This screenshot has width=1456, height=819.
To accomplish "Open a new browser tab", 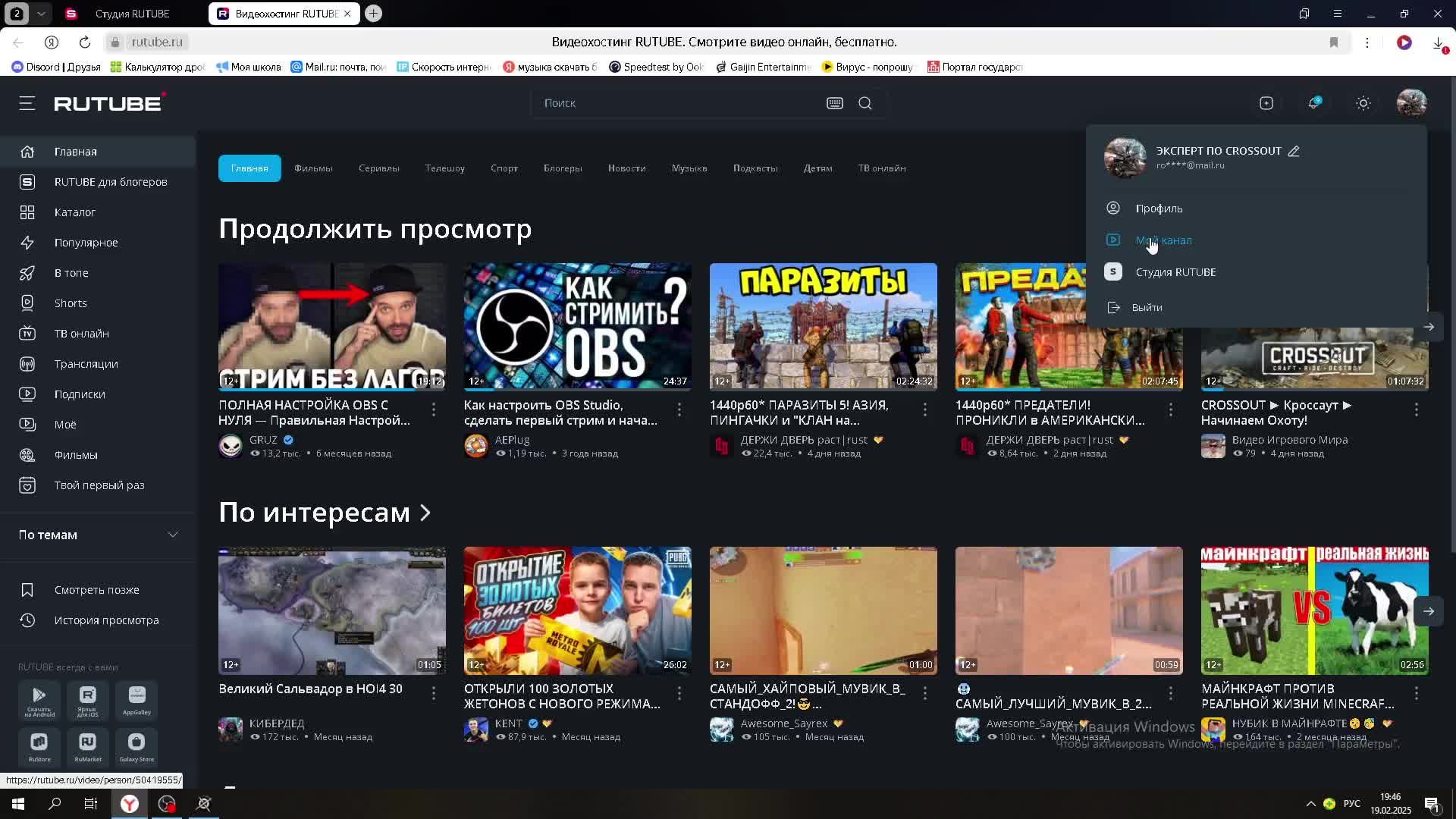I will click(373, 14).
